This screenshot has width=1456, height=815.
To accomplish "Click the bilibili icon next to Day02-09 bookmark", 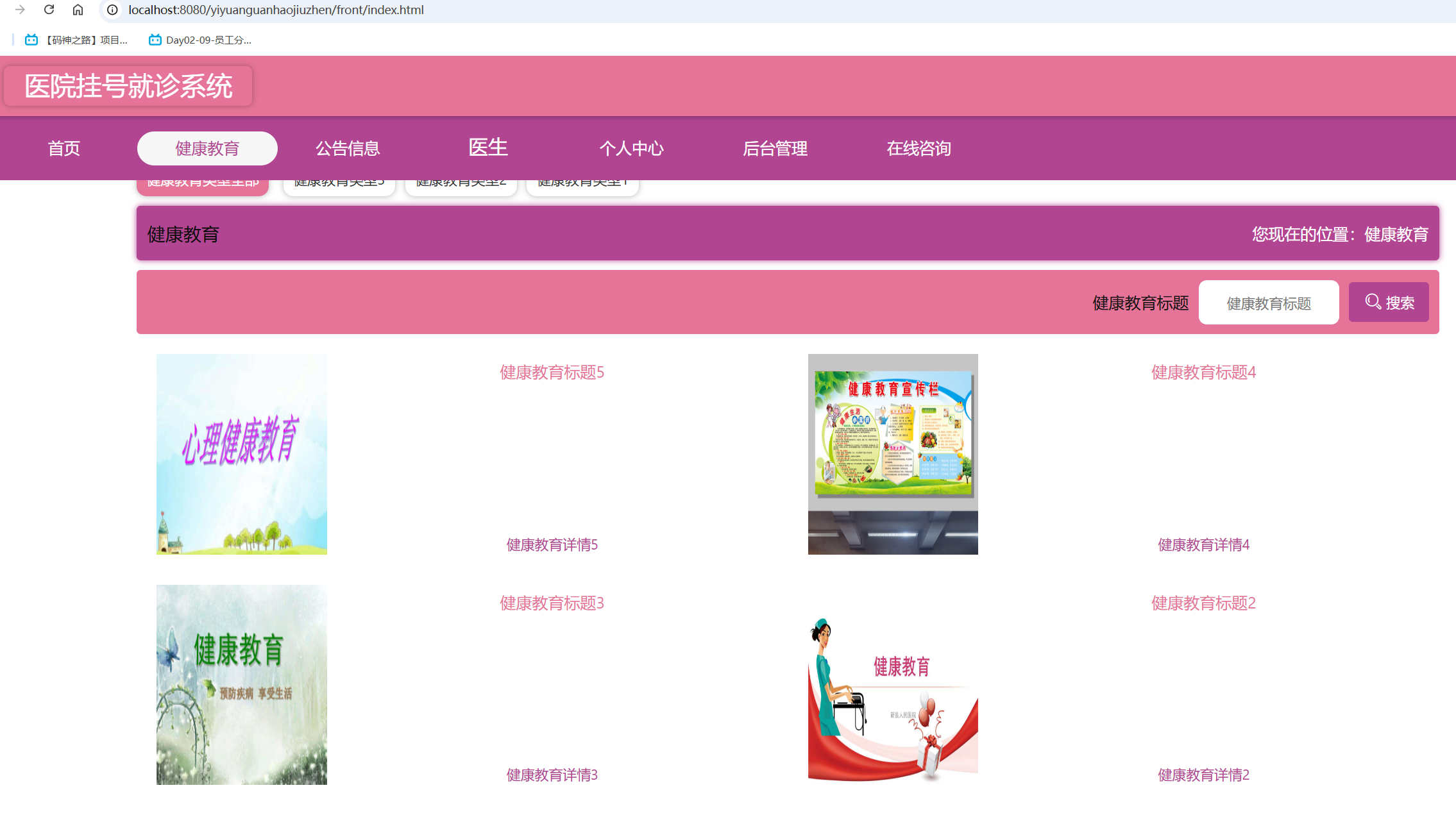I will [x=155, y=39].
